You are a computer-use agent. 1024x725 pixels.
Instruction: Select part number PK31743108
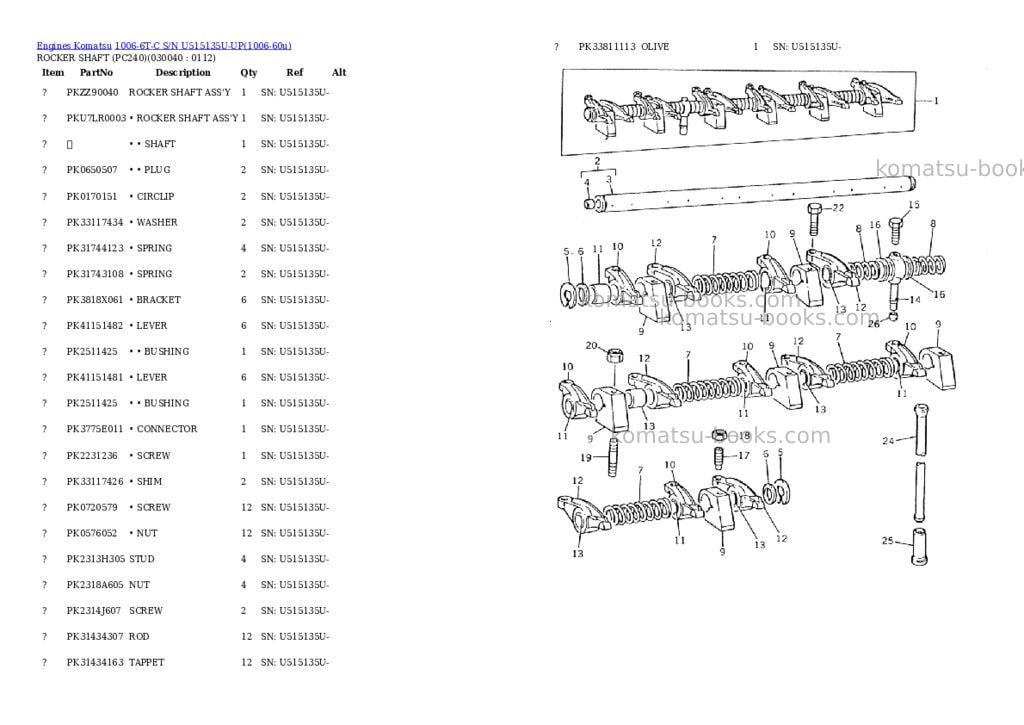pos(95,274)
